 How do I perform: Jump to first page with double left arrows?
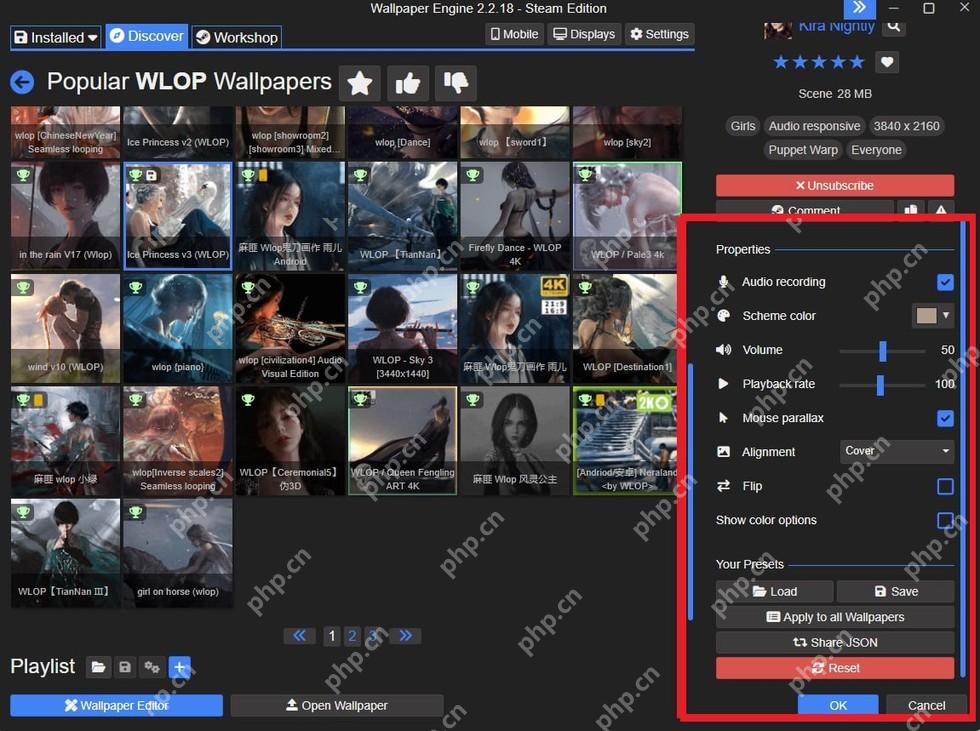coord(299,636)
